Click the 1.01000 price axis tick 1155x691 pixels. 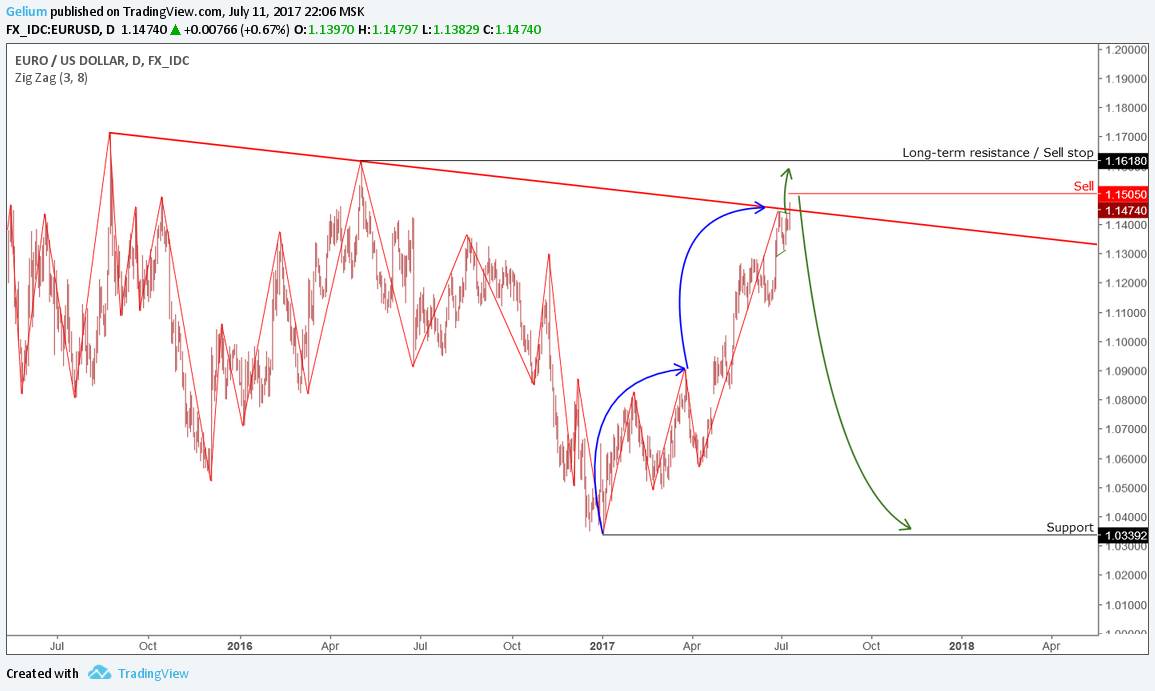click(x=1126, y=605)
